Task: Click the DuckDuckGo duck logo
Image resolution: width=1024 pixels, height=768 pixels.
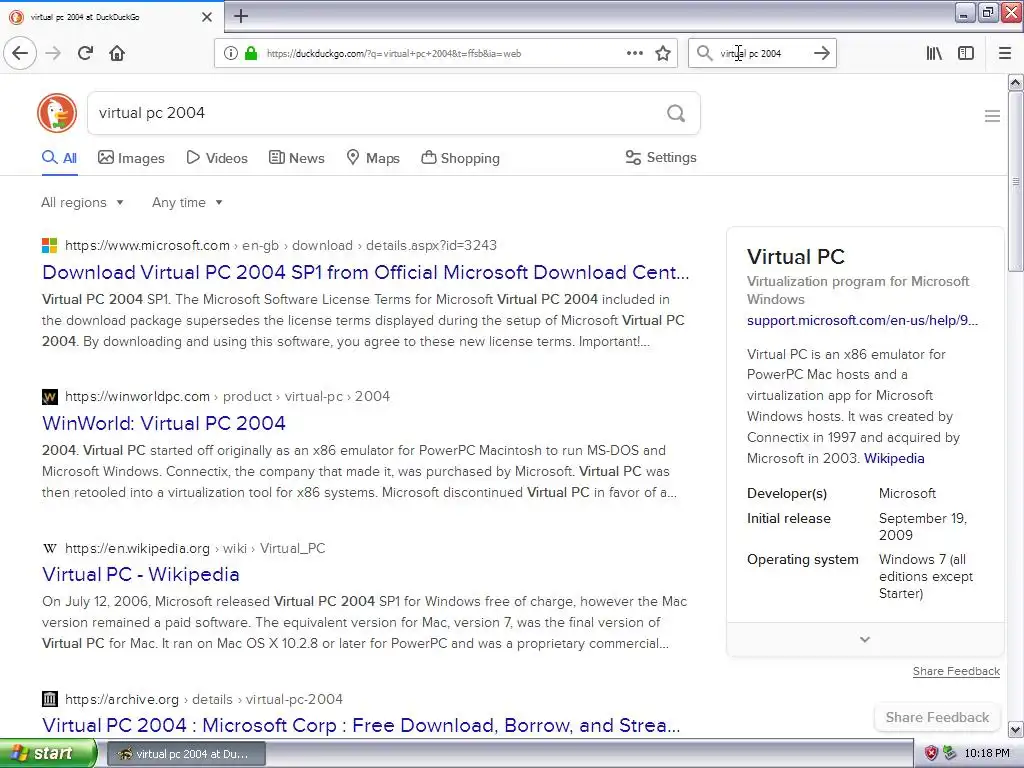Action: (x=57, y=113)
